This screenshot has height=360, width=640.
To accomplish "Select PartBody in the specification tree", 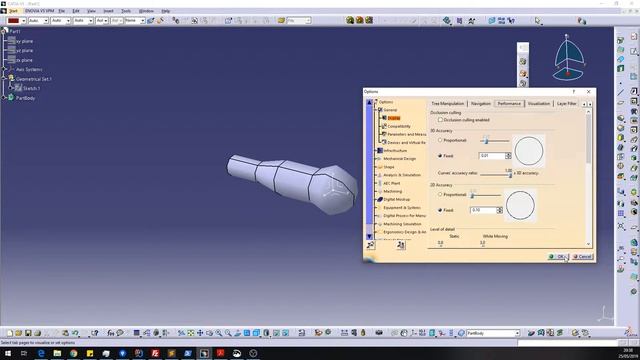I will (22, 98).
